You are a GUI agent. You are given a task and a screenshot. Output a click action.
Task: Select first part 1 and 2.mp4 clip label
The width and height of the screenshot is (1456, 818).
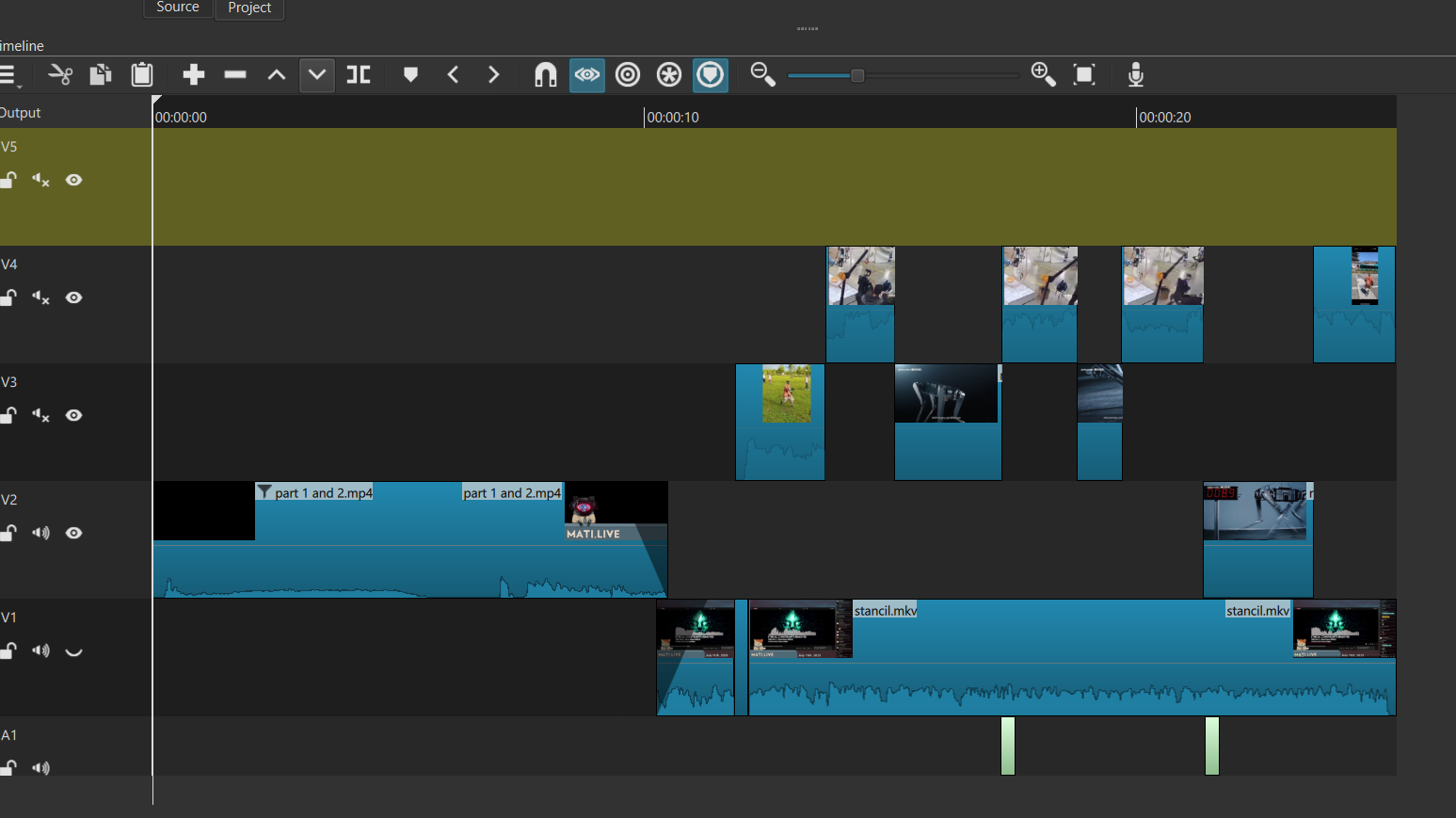324,492
